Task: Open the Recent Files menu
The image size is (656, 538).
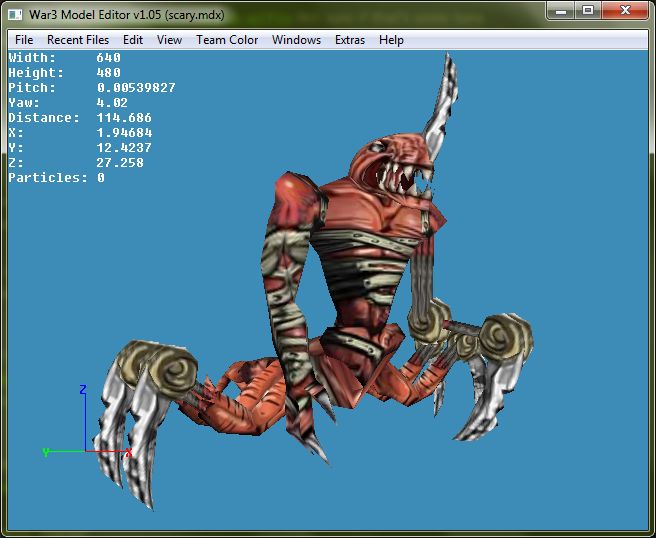Action: point(78,40)
